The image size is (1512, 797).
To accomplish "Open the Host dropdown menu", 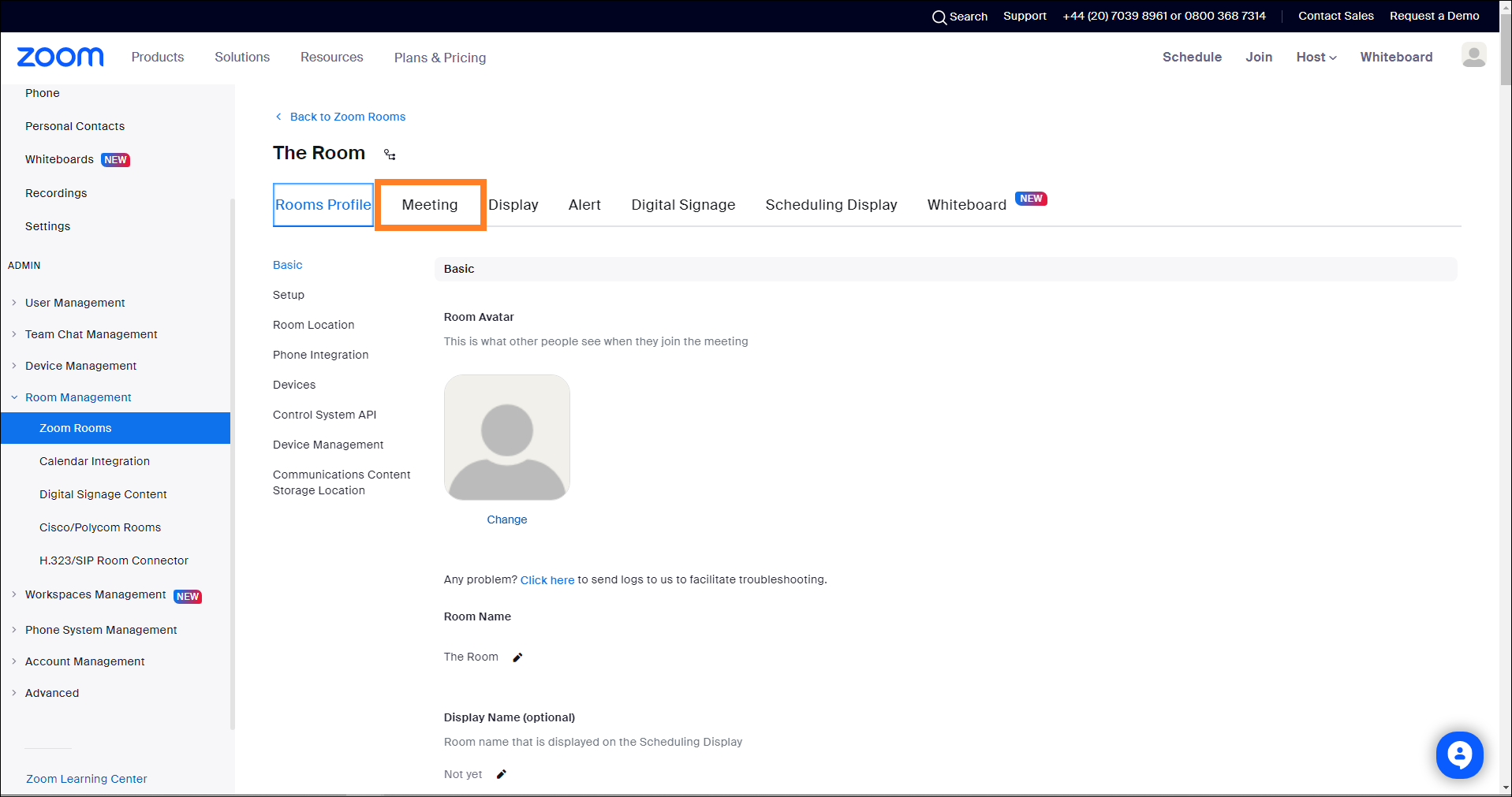I will pyautogui.click(x=1316, y=57).
